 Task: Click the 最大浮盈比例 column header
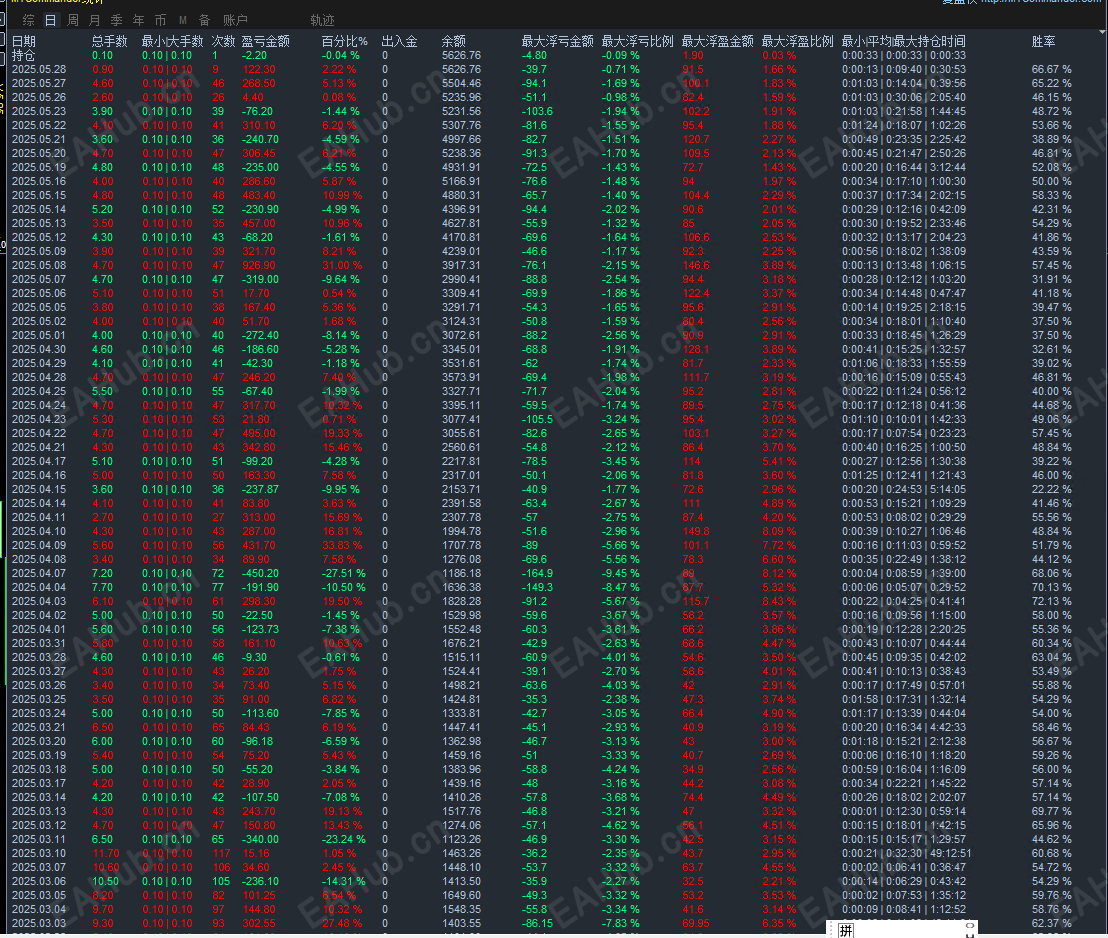pos(798,41)
